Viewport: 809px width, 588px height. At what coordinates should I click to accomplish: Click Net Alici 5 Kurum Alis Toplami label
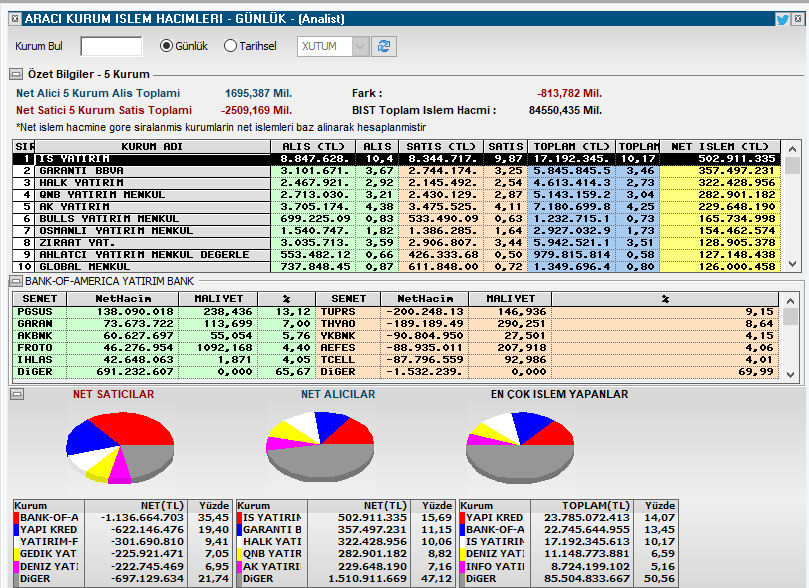point(98,93)
